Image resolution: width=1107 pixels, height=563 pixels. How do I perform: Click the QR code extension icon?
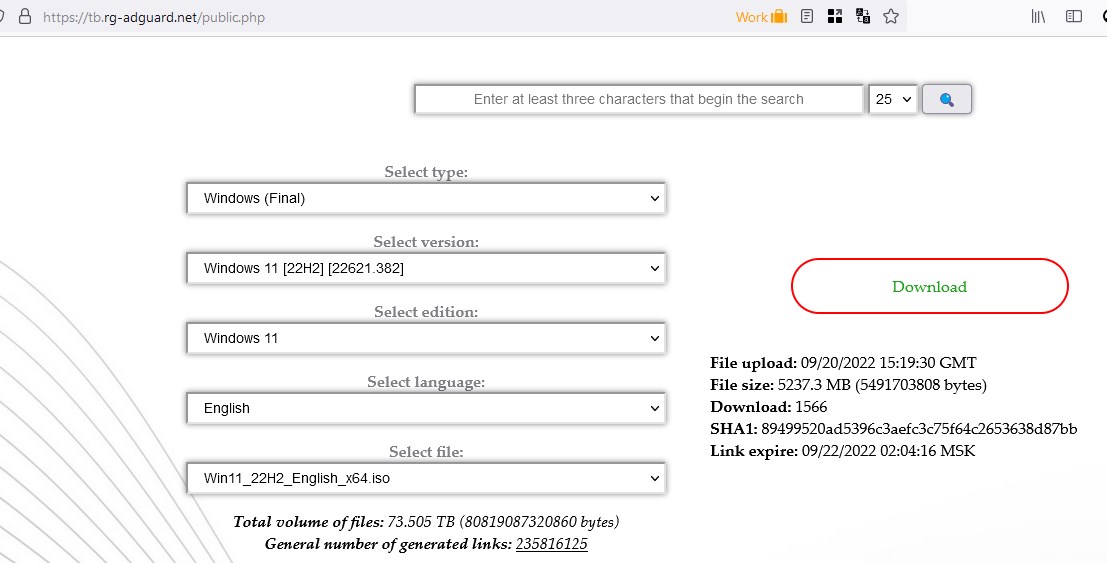coord(835,16)
